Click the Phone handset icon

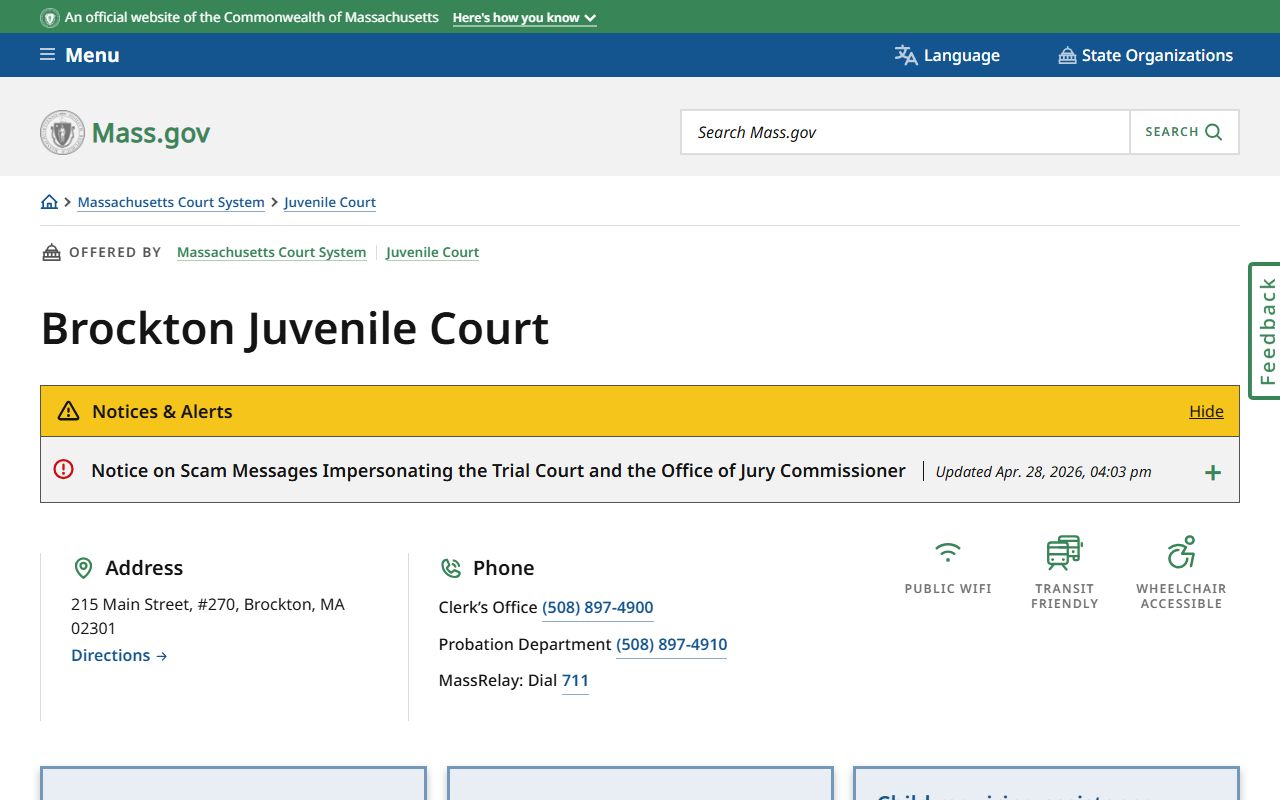[451, 568]
